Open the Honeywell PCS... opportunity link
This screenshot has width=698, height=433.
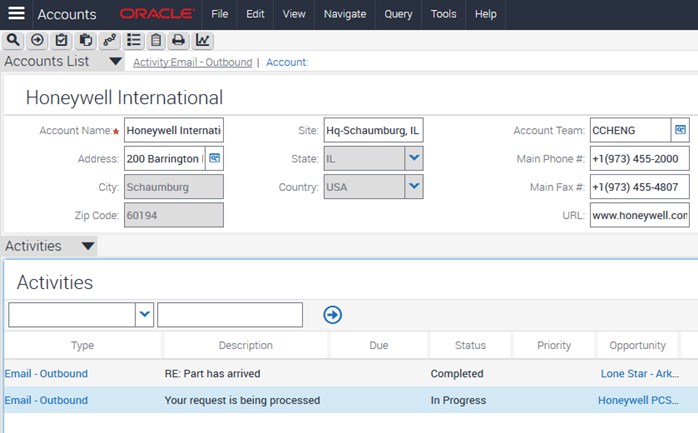click(x=638, y=400)
